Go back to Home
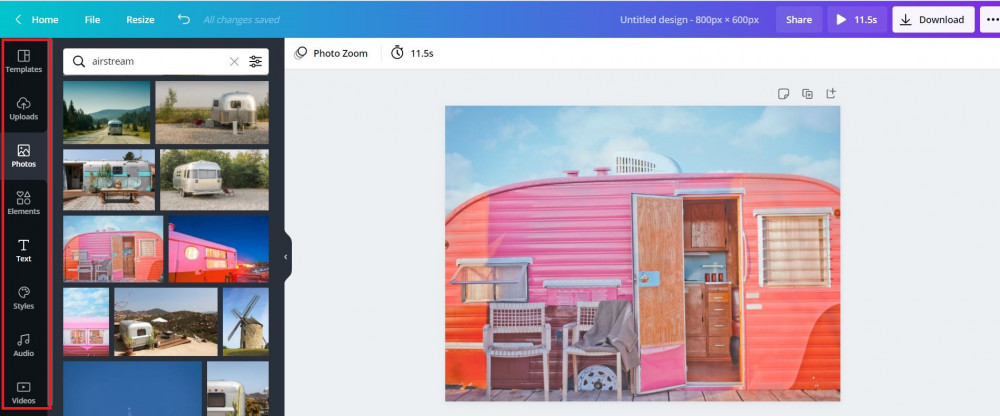 click(x=45, y=20)
